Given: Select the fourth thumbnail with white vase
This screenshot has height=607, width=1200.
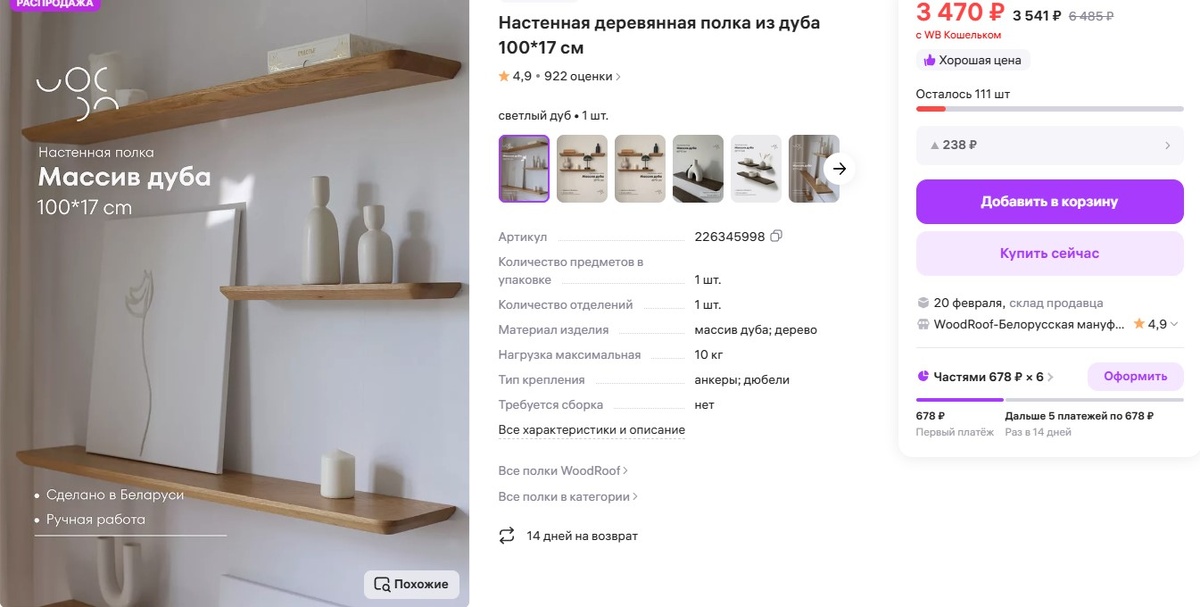Looking at the screenshot, I should pyautogui.click(x=698, y=169).
